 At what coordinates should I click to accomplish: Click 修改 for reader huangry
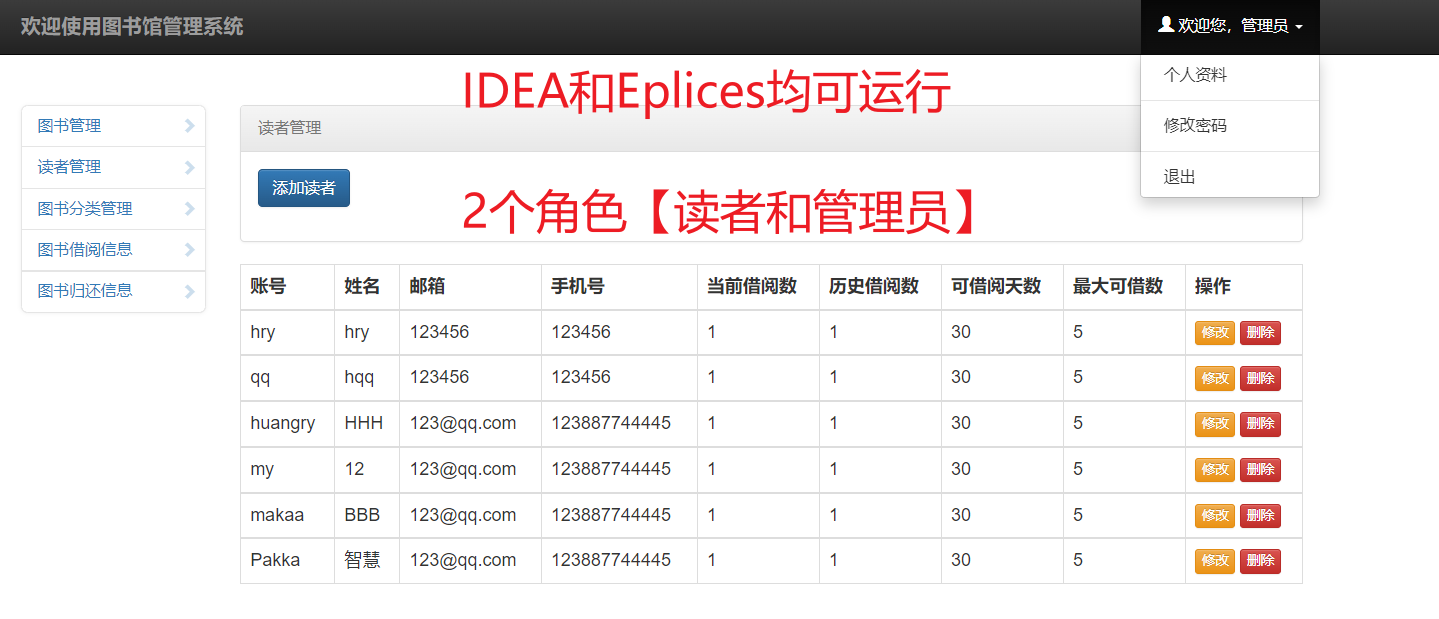tap(1215, 424)
